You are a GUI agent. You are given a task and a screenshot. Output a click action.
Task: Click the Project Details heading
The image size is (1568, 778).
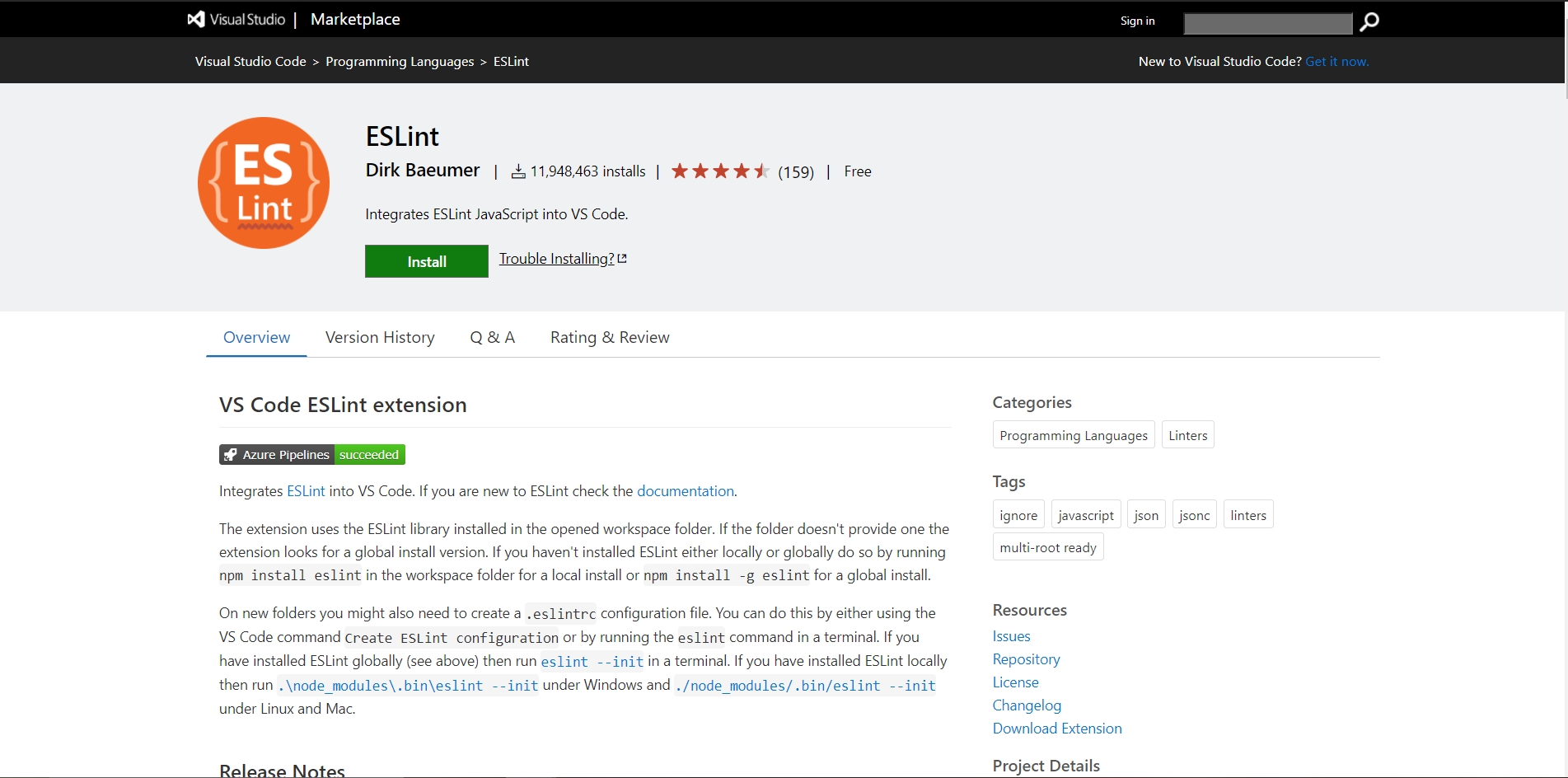pyautogui.click(x=1046, y=766)
